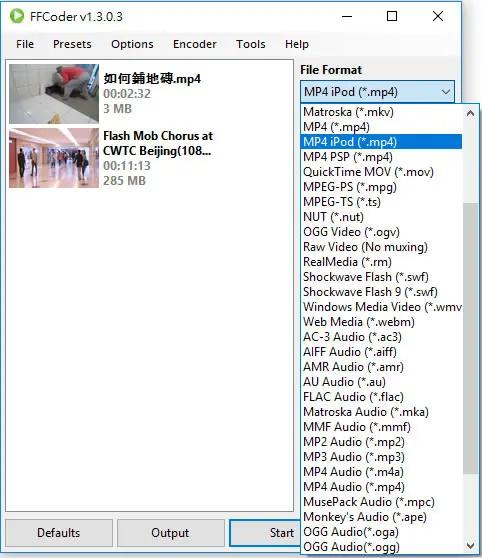
Task: Open the Encoder menu
Action: (195, 44)
